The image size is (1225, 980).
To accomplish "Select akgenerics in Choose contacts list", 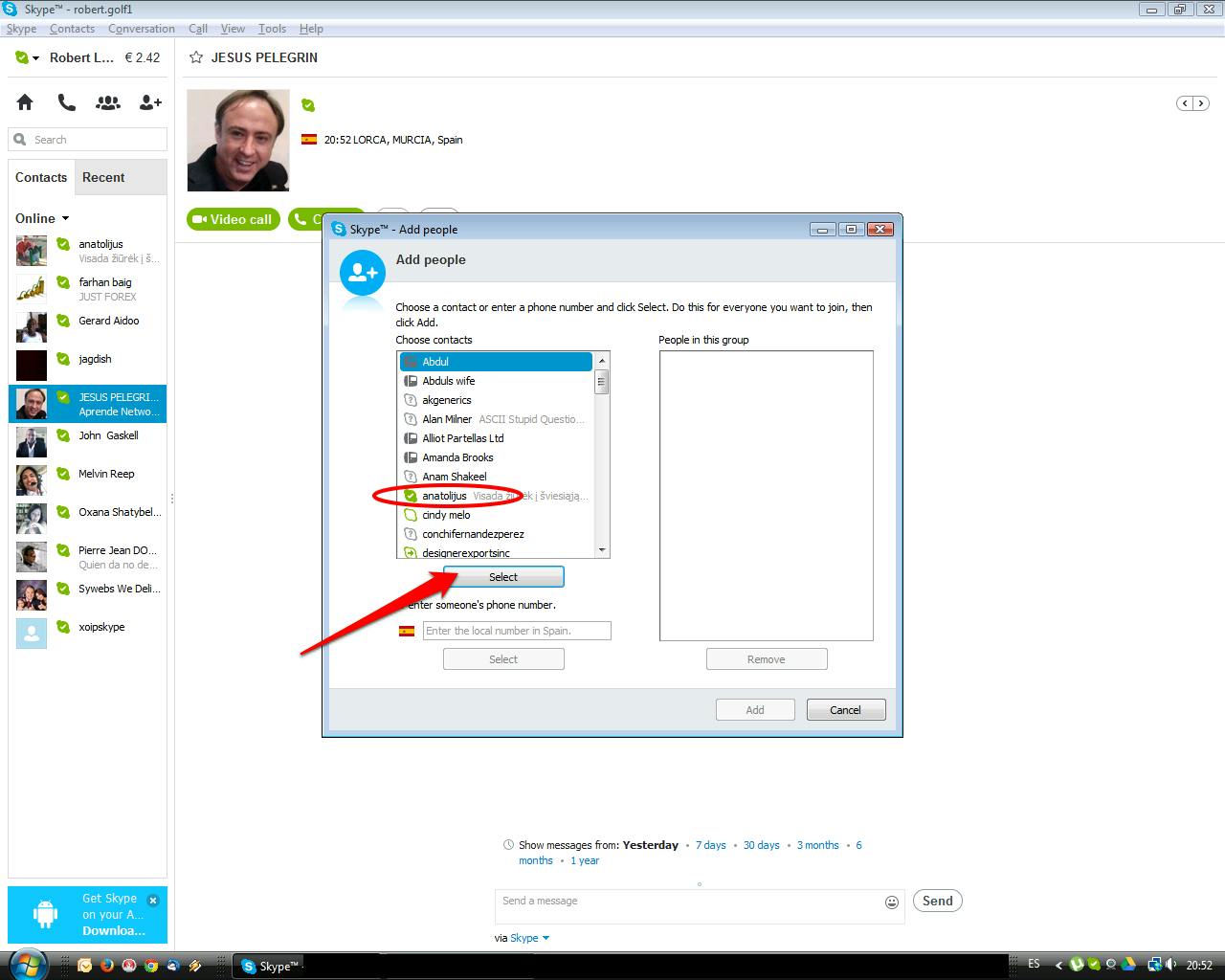I will [496, 400].
